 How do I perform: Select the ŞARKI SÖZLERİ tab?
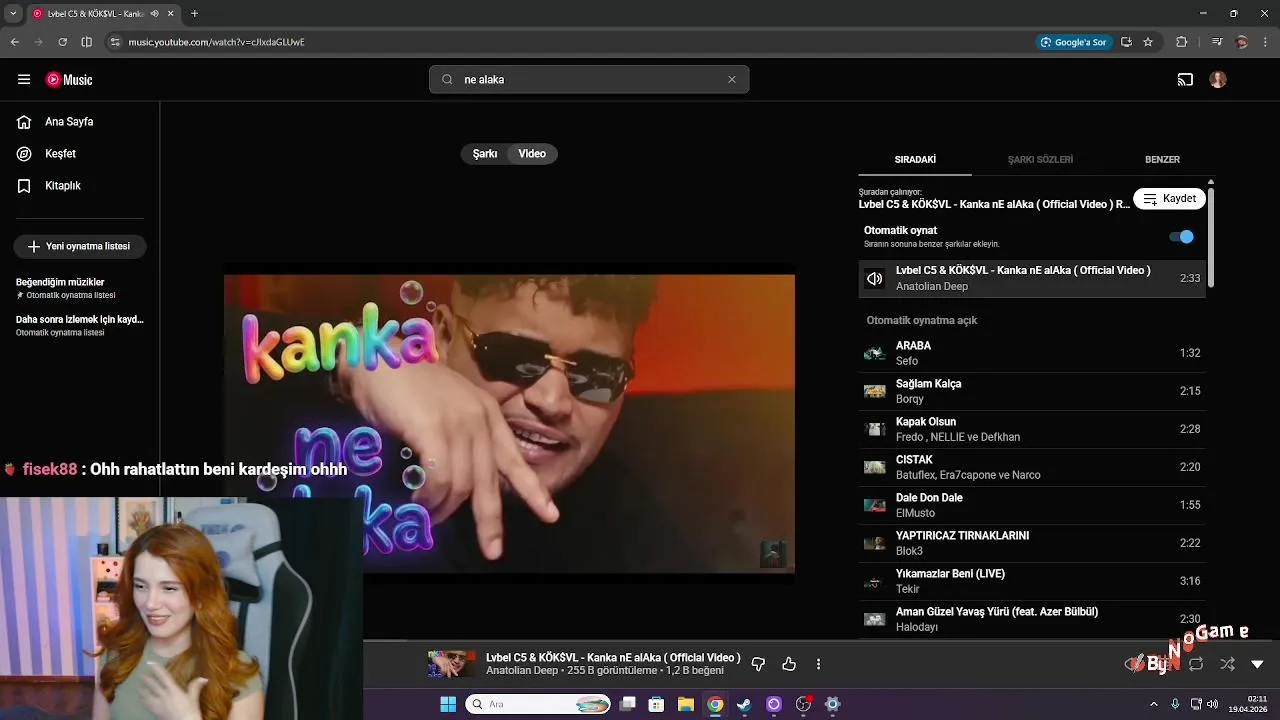1040,160
